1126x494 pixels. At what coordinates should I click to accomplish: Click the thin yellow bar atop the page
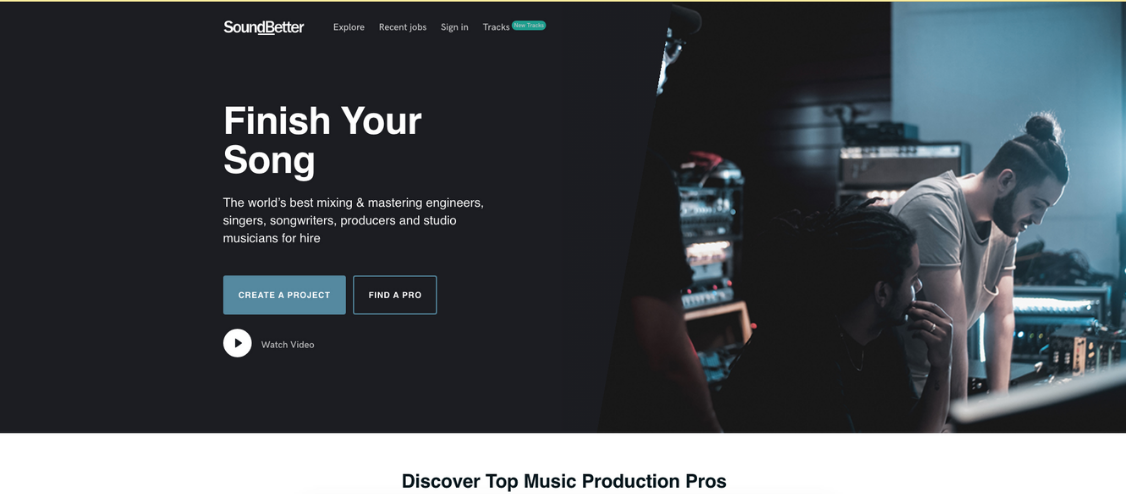563,1
